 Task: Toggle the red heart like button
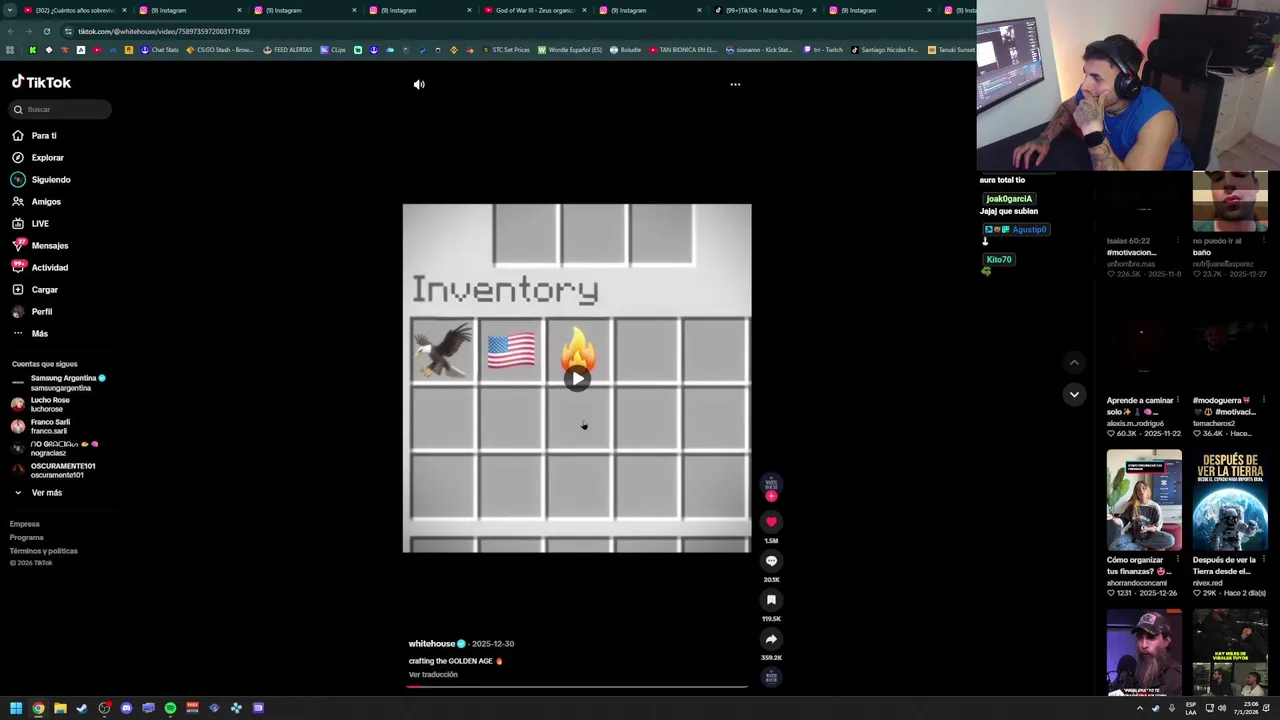point(771,521)
